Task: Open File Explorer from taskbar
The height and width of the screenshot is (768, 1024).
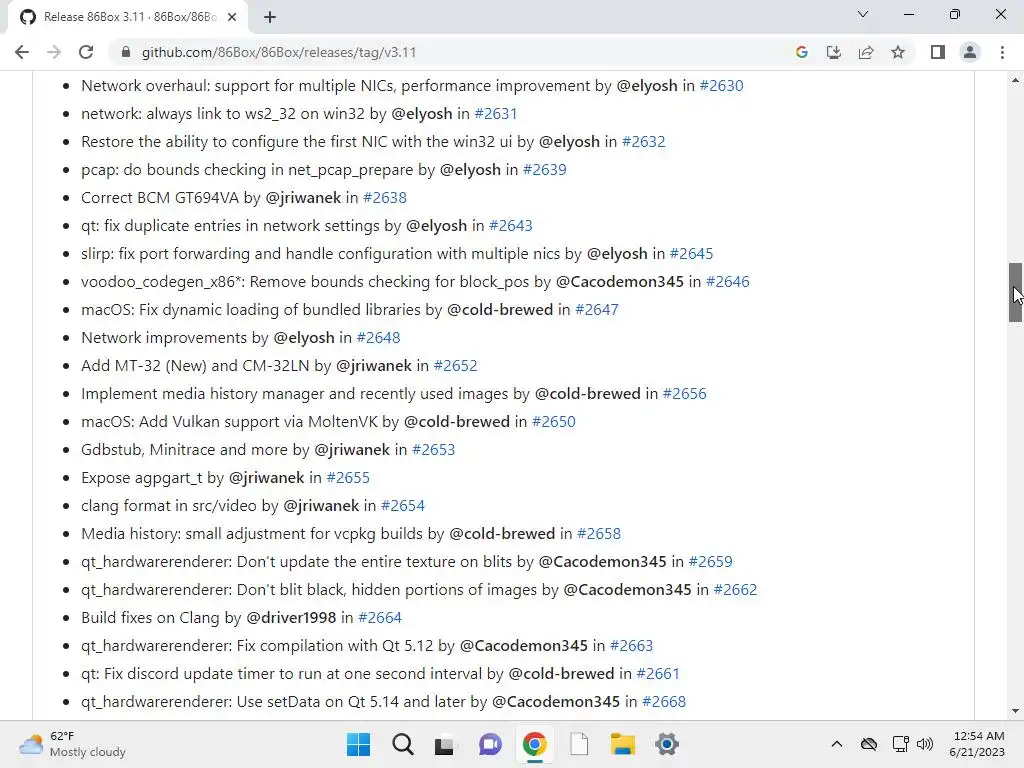Action: [622, 744]
